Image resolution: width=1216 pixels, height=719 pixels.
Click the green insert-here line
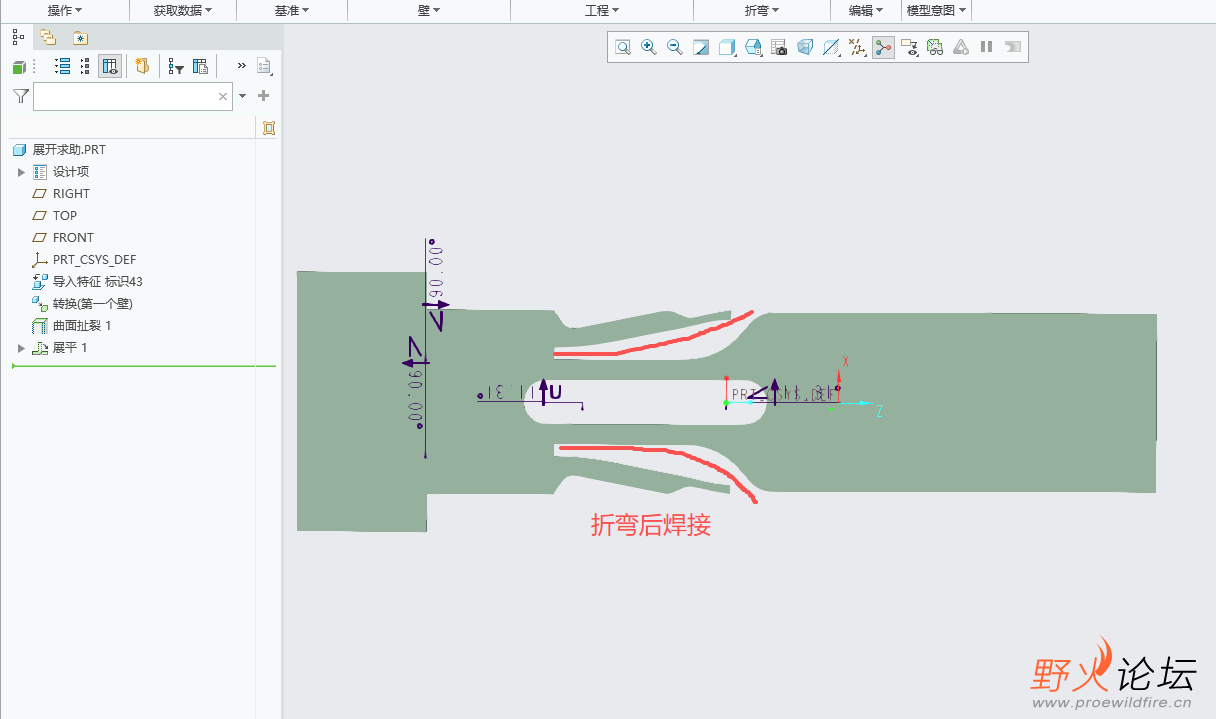pyautogui.click(x=143, y=367)
